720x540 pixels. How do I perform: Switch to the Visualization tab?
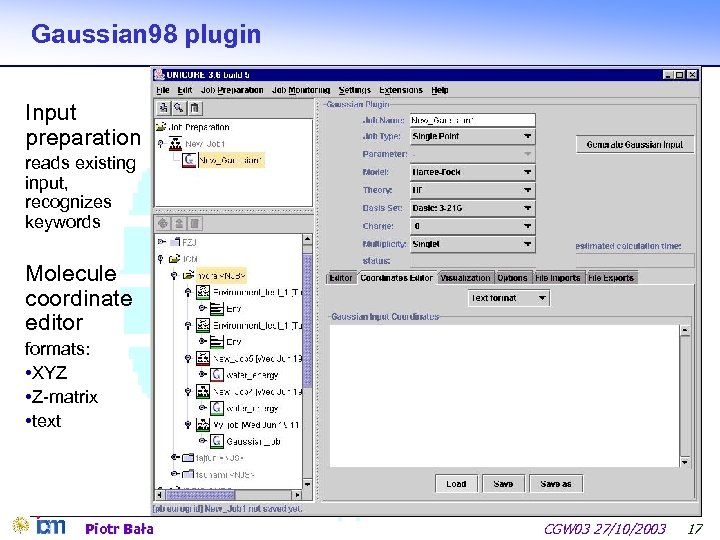(465, 278)
